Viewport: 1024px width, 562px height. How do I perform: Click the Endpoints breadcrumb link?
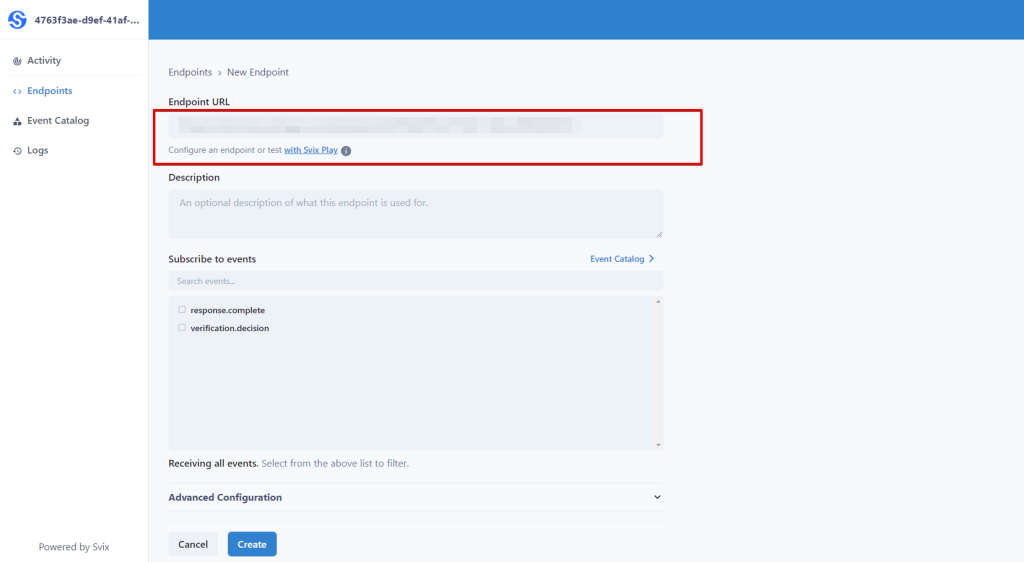(x=190, y=72)
